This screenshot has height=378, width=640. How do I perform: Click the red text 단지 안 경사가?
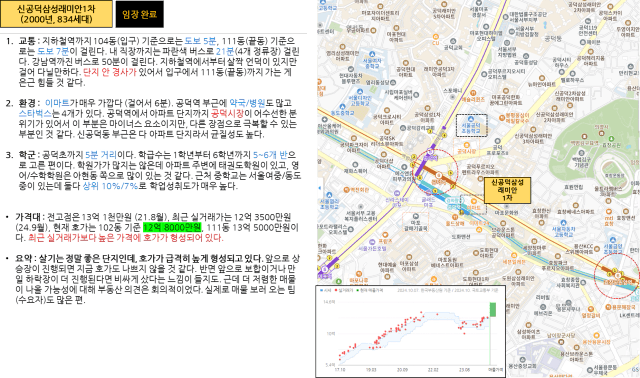click(x=109, y=72)
